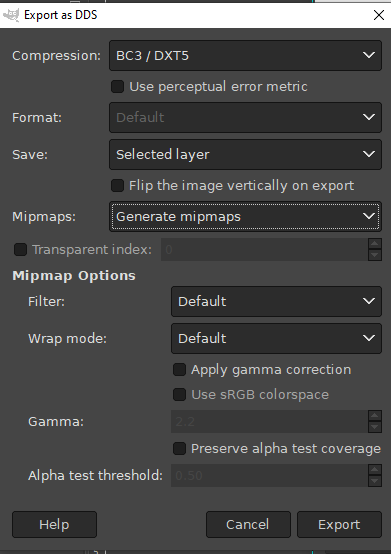Click the Help button

(x=54, y=524)
